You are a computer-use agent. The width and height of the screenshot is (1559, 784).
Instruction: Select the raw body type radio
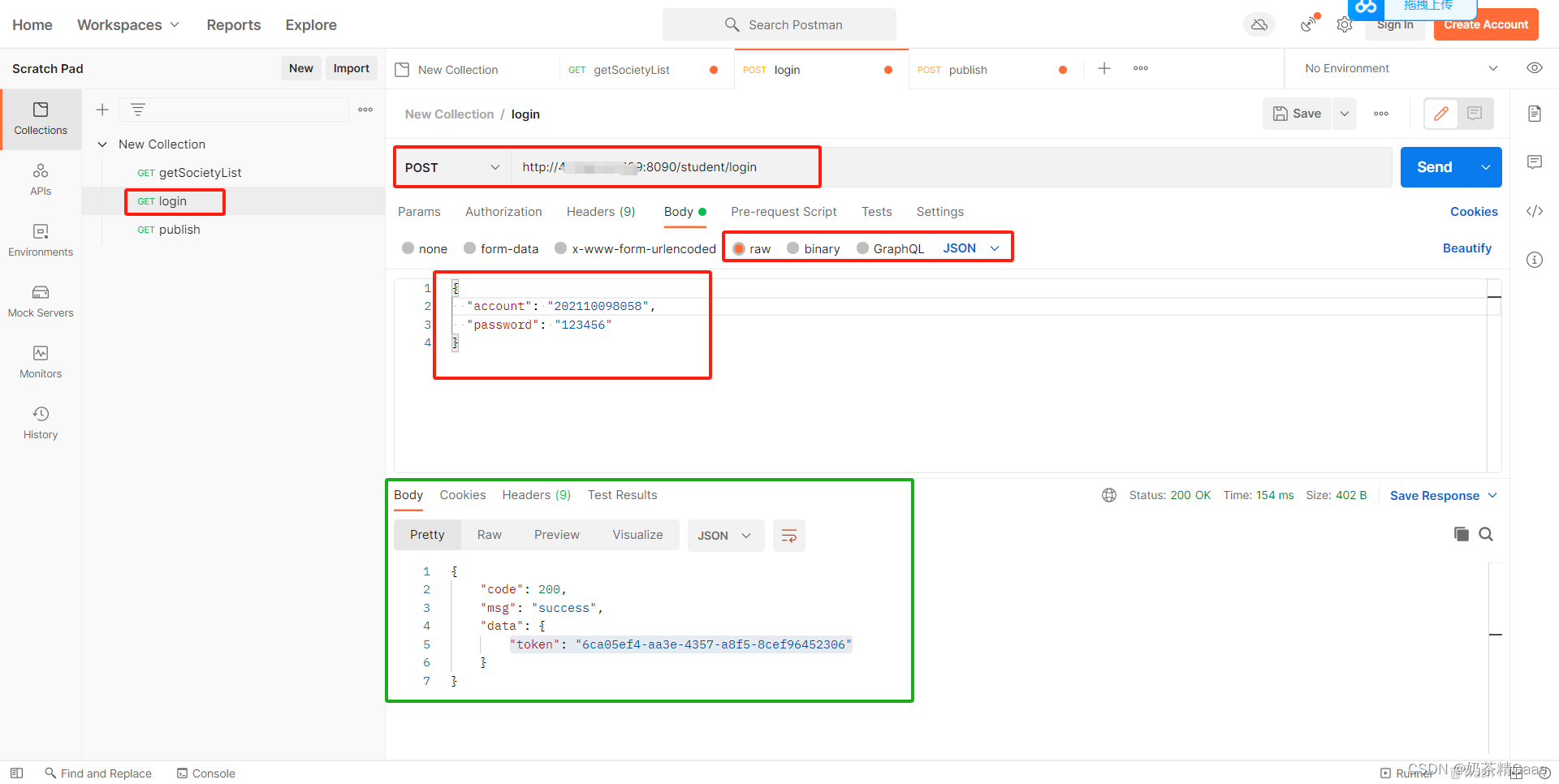pos(739,248)
